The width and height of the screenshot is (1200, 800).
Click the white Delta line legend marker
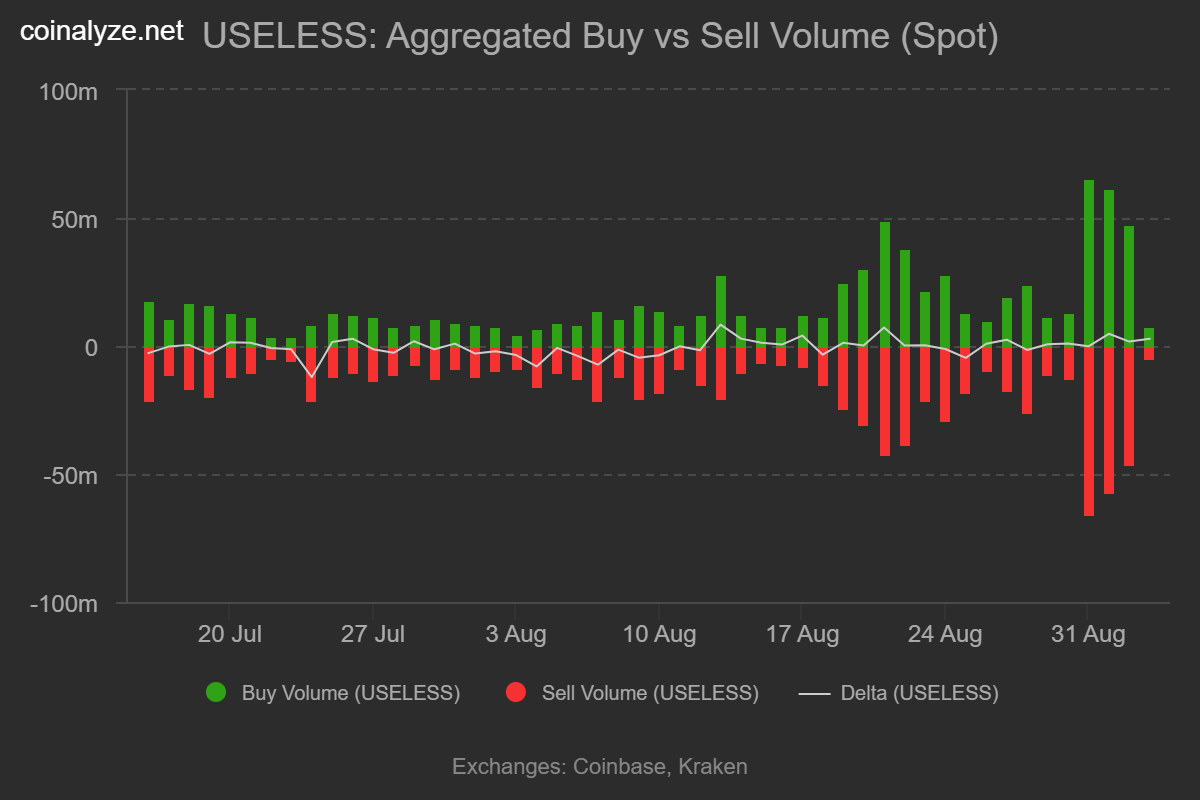(x=813, y=692)
